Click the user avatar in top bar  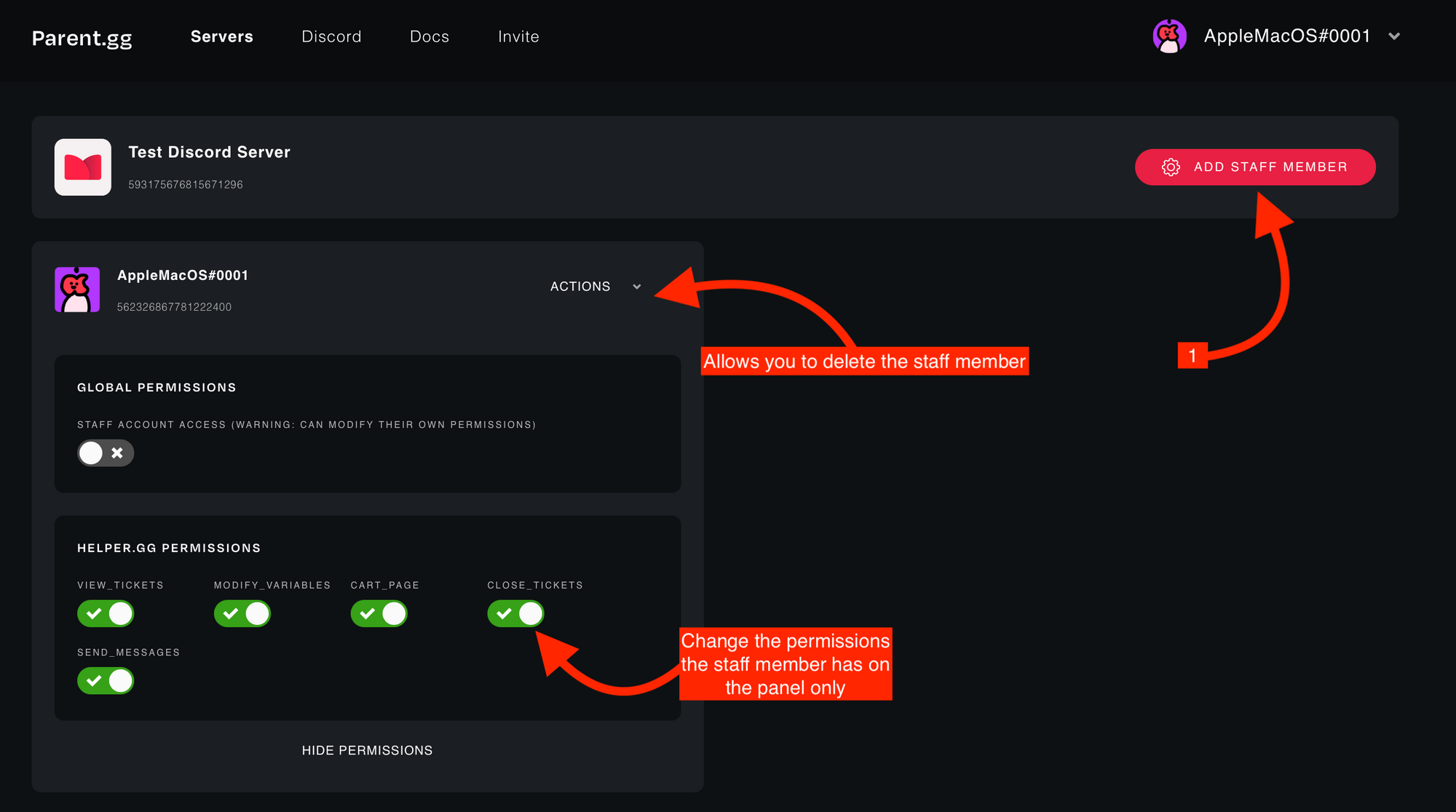(x=1169, y=36)
